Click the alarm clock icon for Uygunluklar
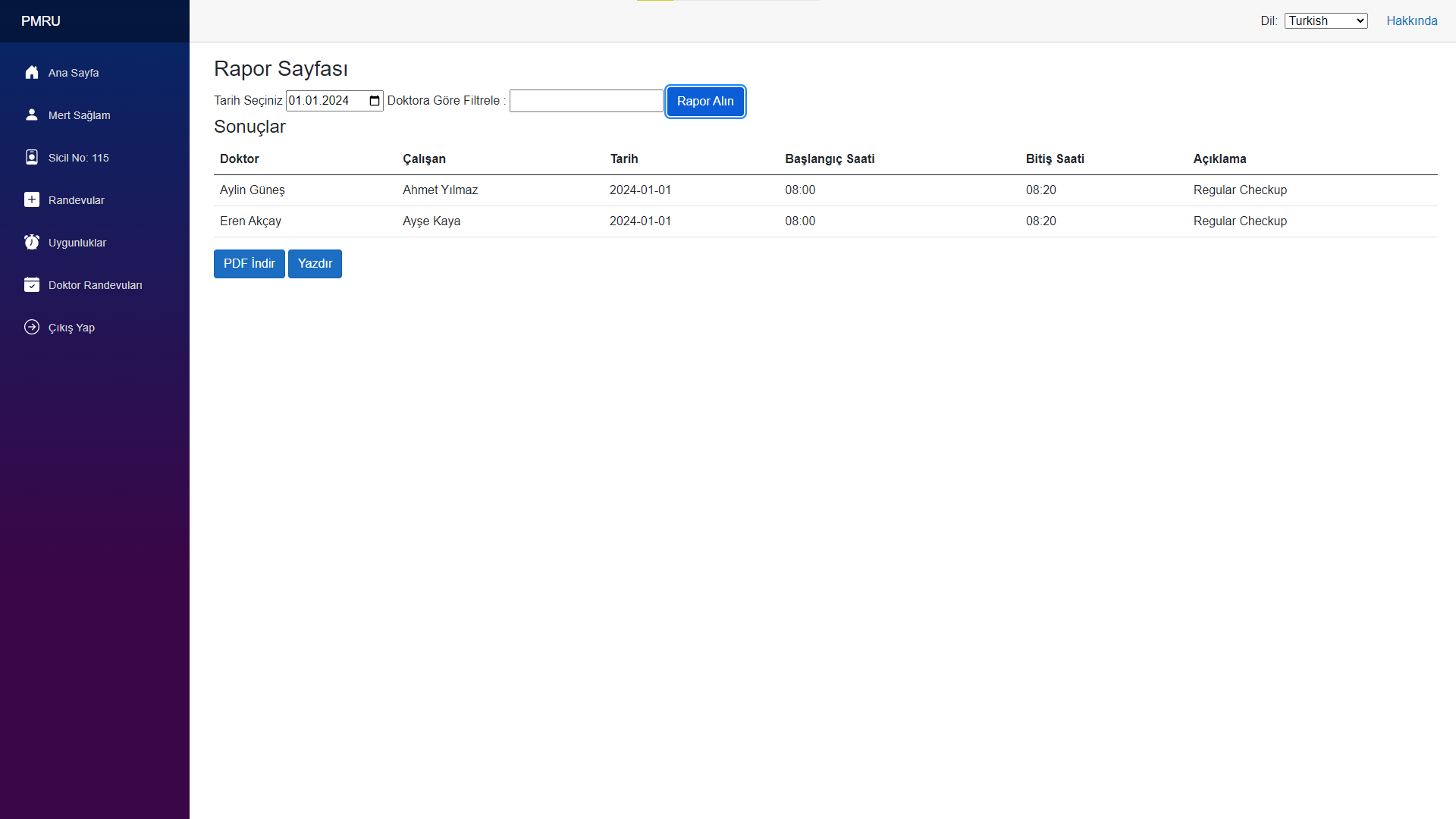This screenshot has height=819, width=1456. (x=32, y=243)
